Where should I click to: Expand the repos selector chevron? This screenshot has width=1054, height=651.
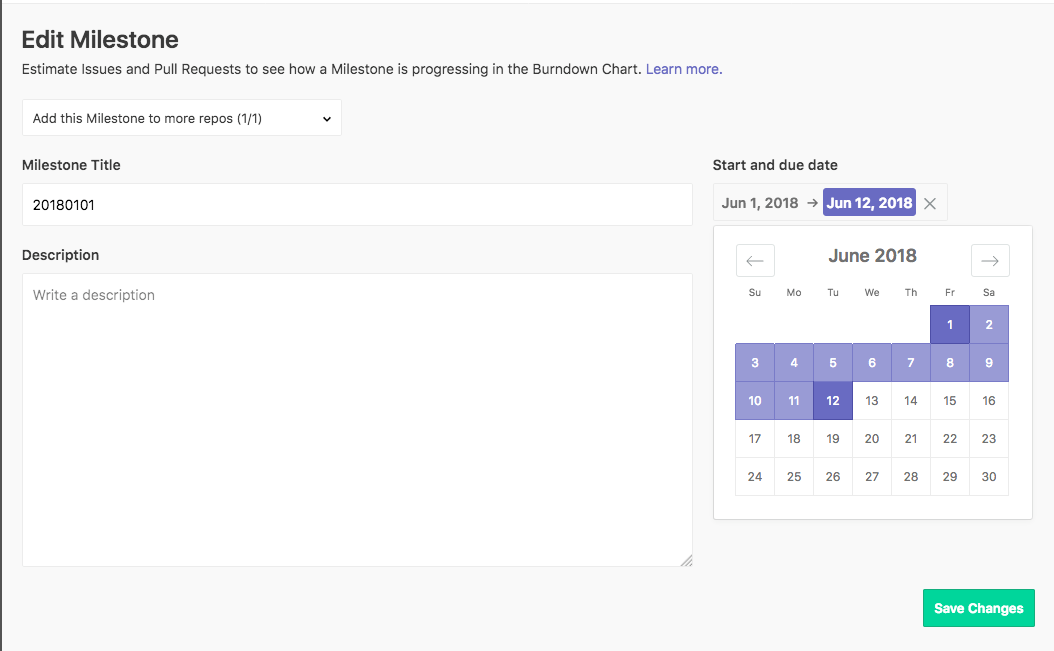326,118
